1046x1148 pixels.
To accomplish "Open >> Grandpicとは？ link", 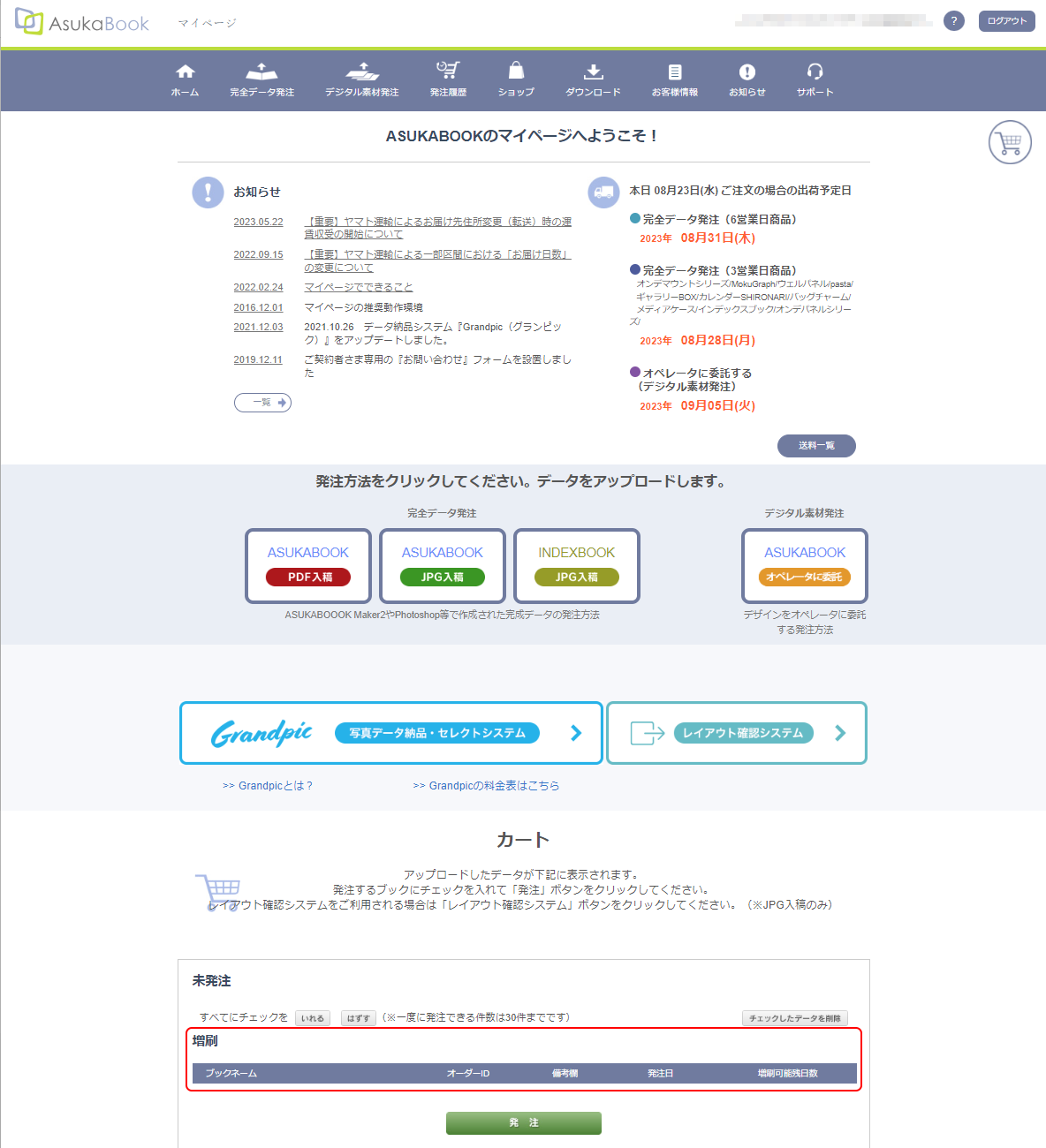I will 268,785.
